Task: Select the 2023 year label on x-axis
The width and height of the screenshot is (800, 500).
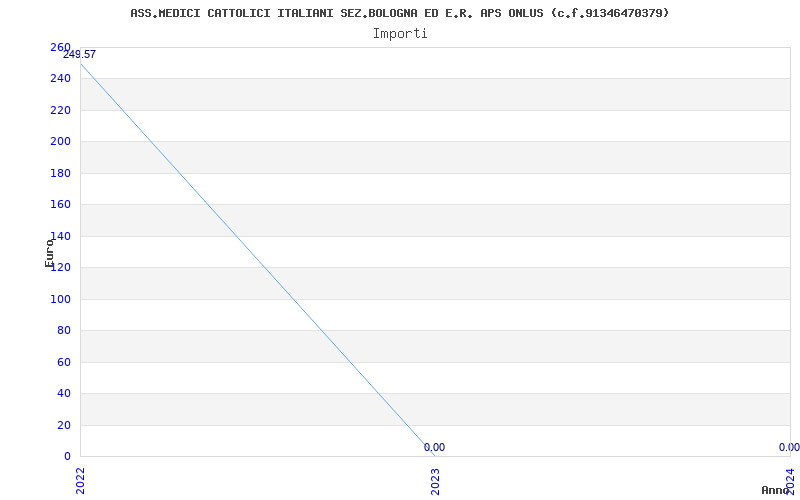Action: pos(435,480)
